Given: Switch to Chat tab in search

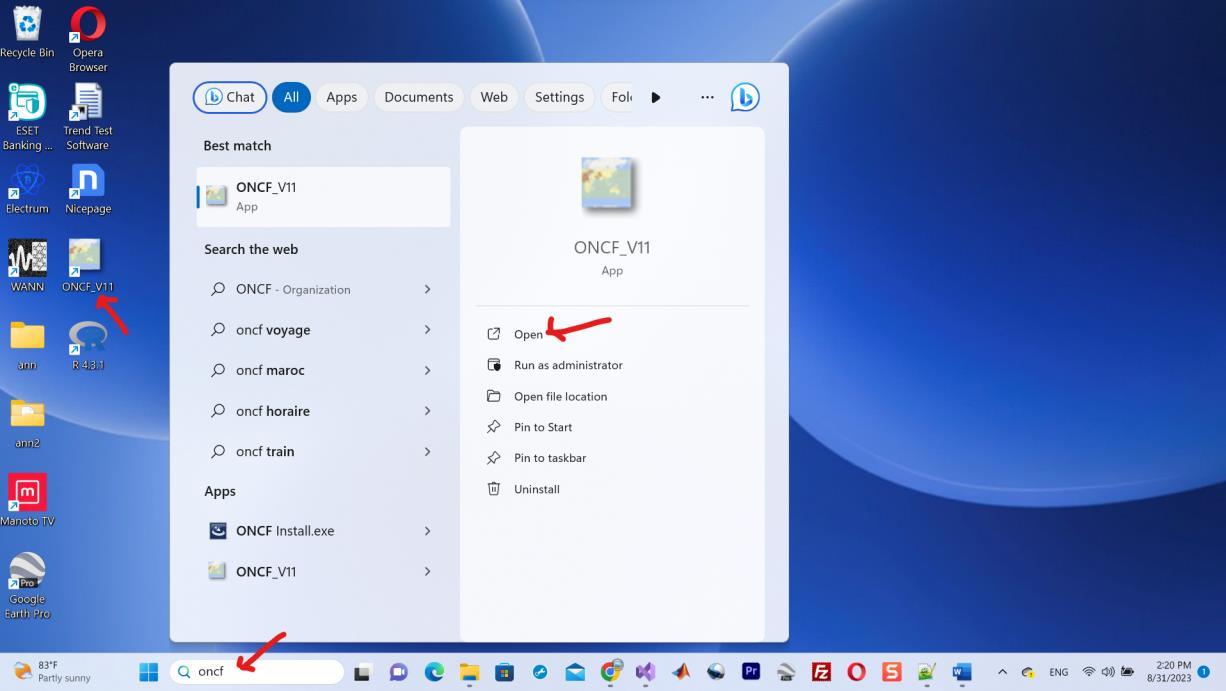Looking at the screenshot, I should pyautogui.click(x=230, y=97).
